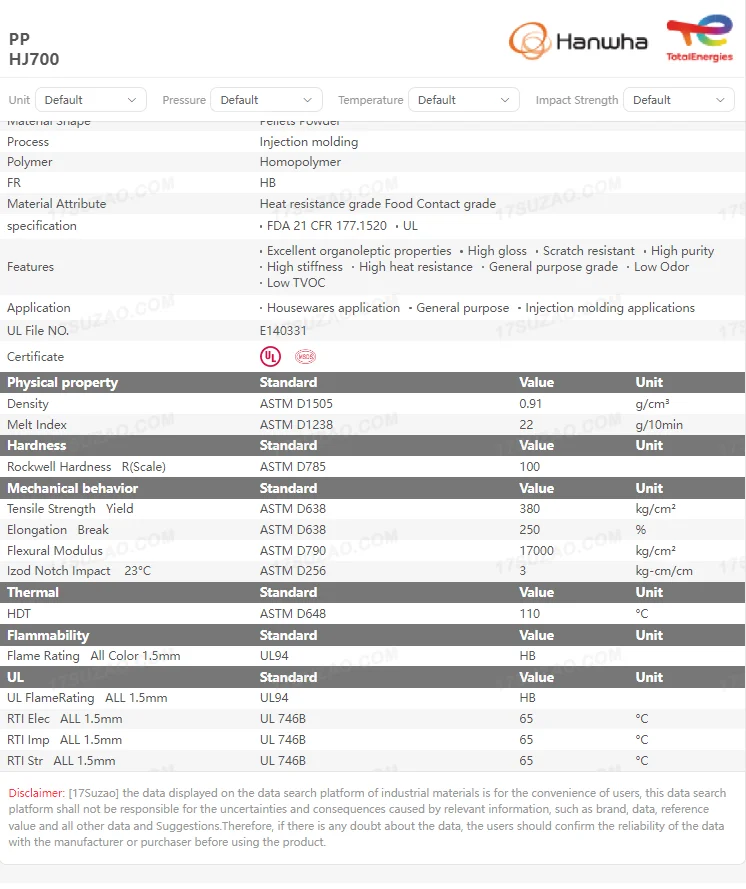Click the Thermal section header
The height and width of the screenshot is (889, 746).
33,592
